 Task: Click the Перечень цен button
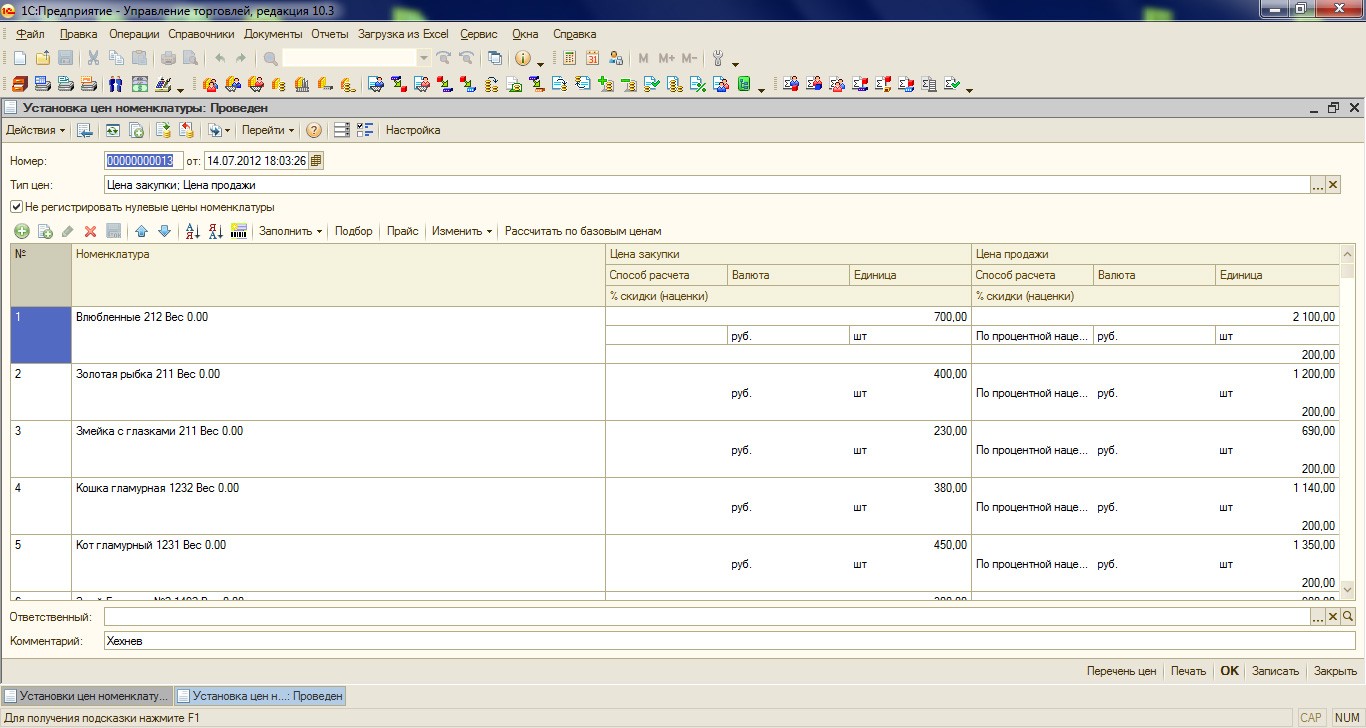click(1121, 671)
